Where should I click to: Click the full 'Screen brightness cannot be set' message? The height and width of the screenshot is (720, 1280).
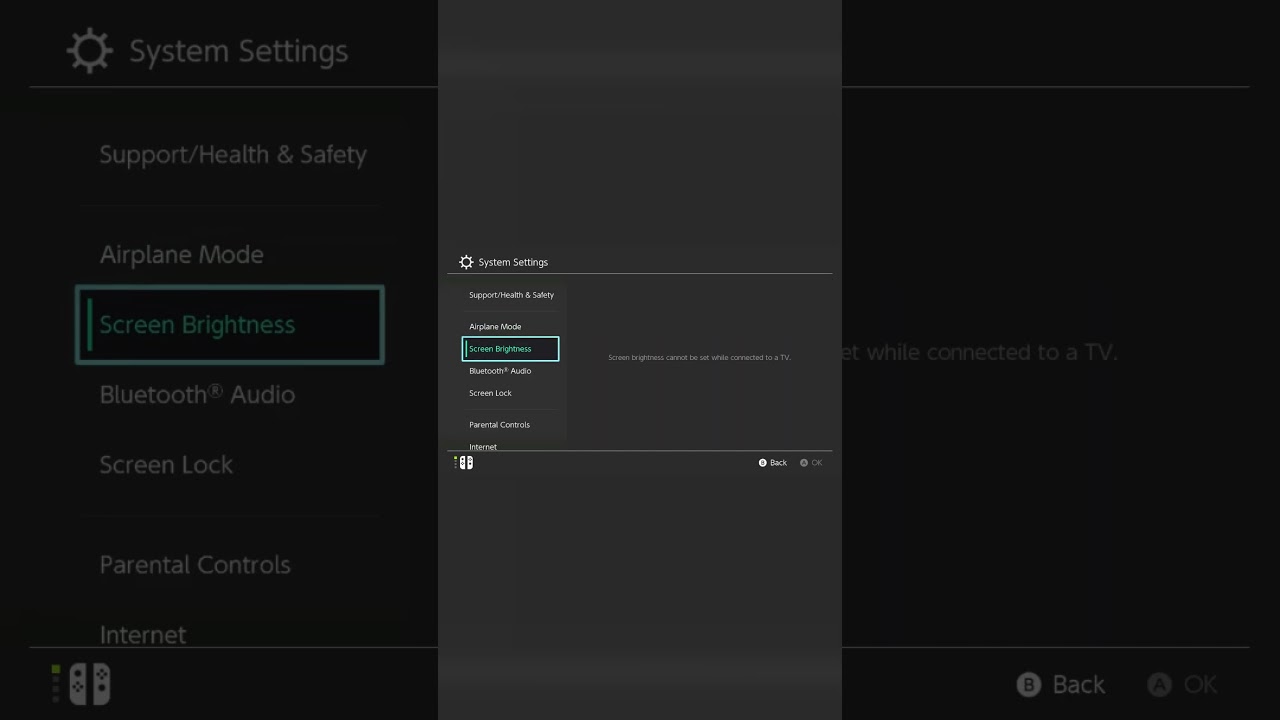coord(699,357)
